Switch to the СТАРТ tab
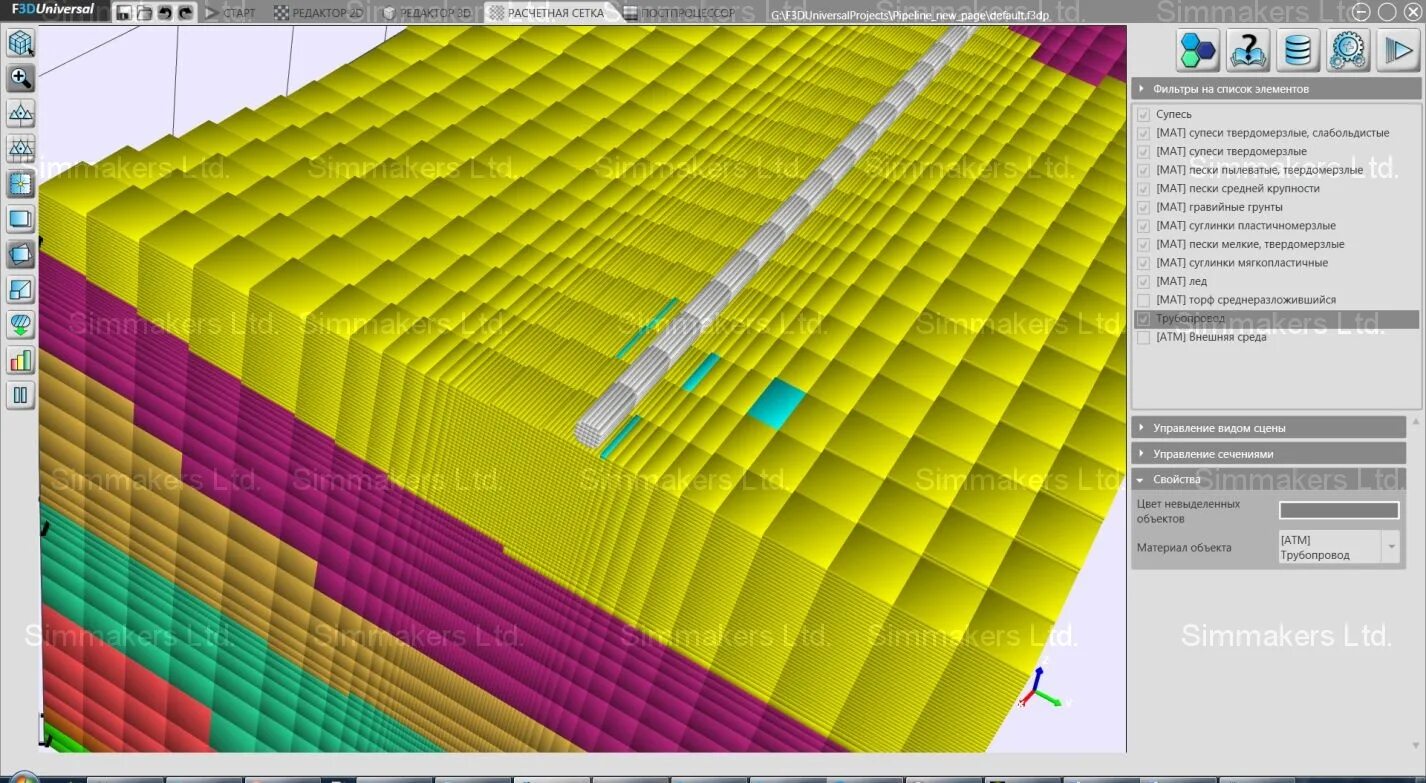 click(x=230, y=13)
